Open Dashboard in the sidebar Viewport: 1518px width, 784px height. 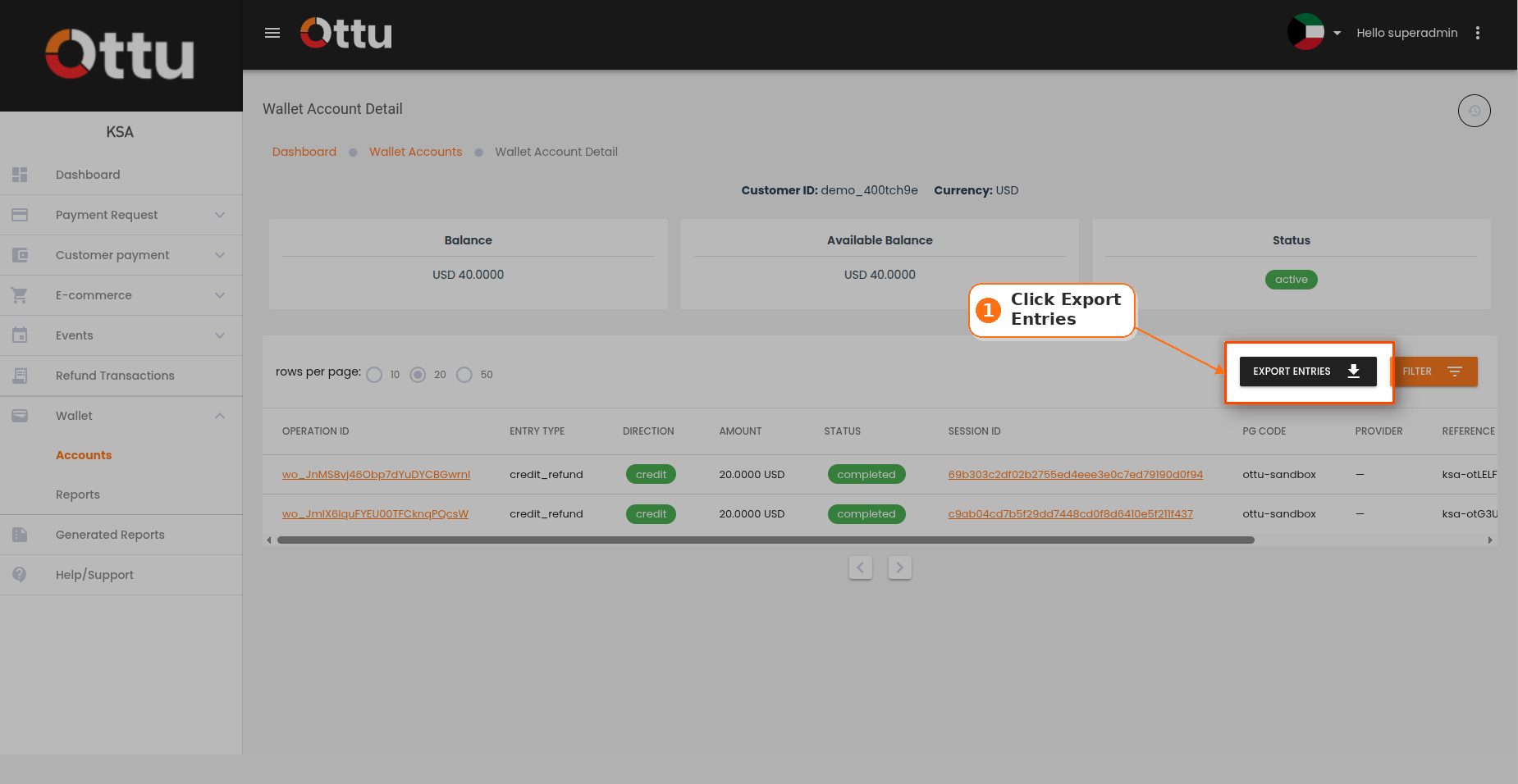pos(121,175)
